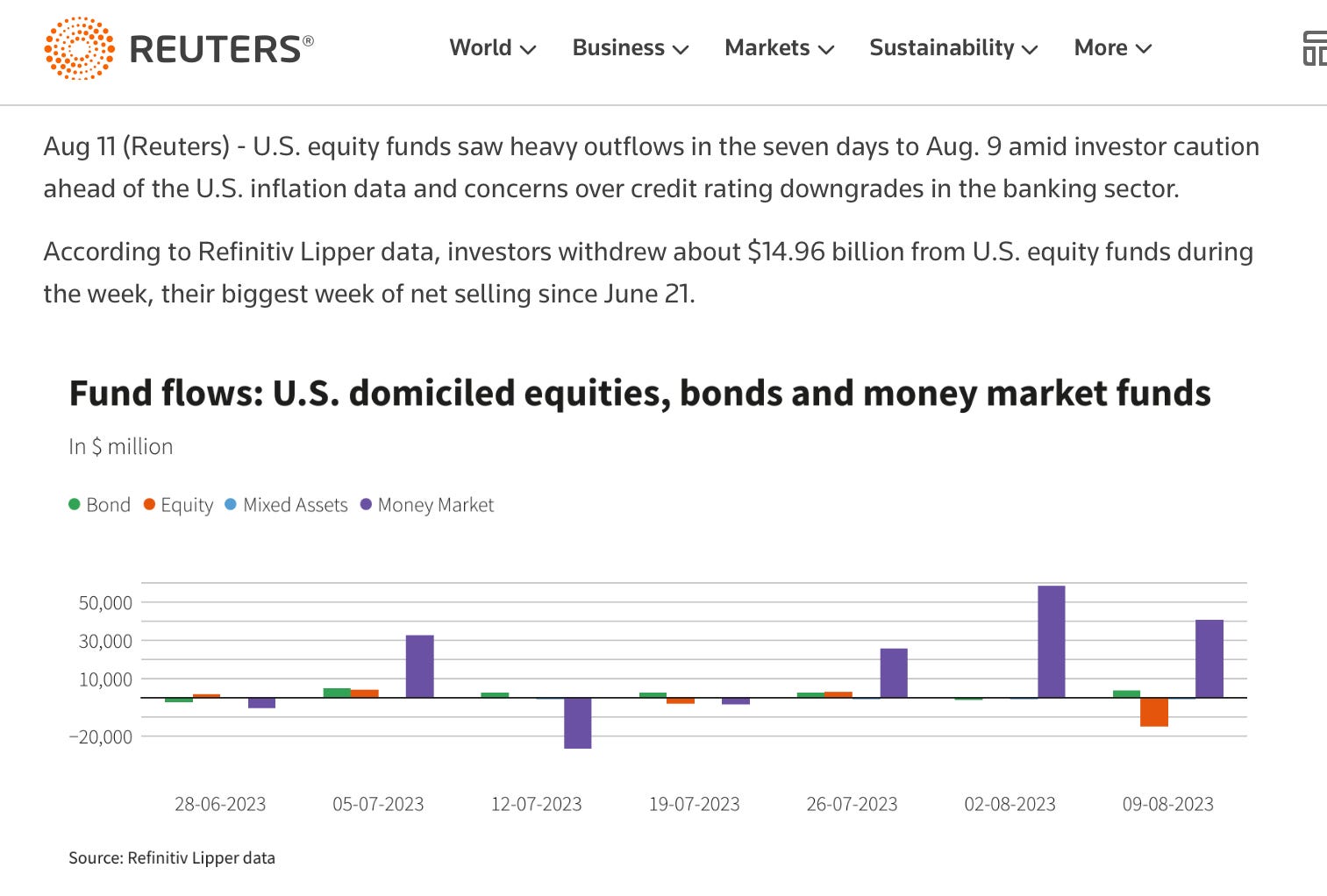Click the Source: Refinitiv Lipper data text
The width and height of the screenshot is (1327, 896).
point(172,857)
